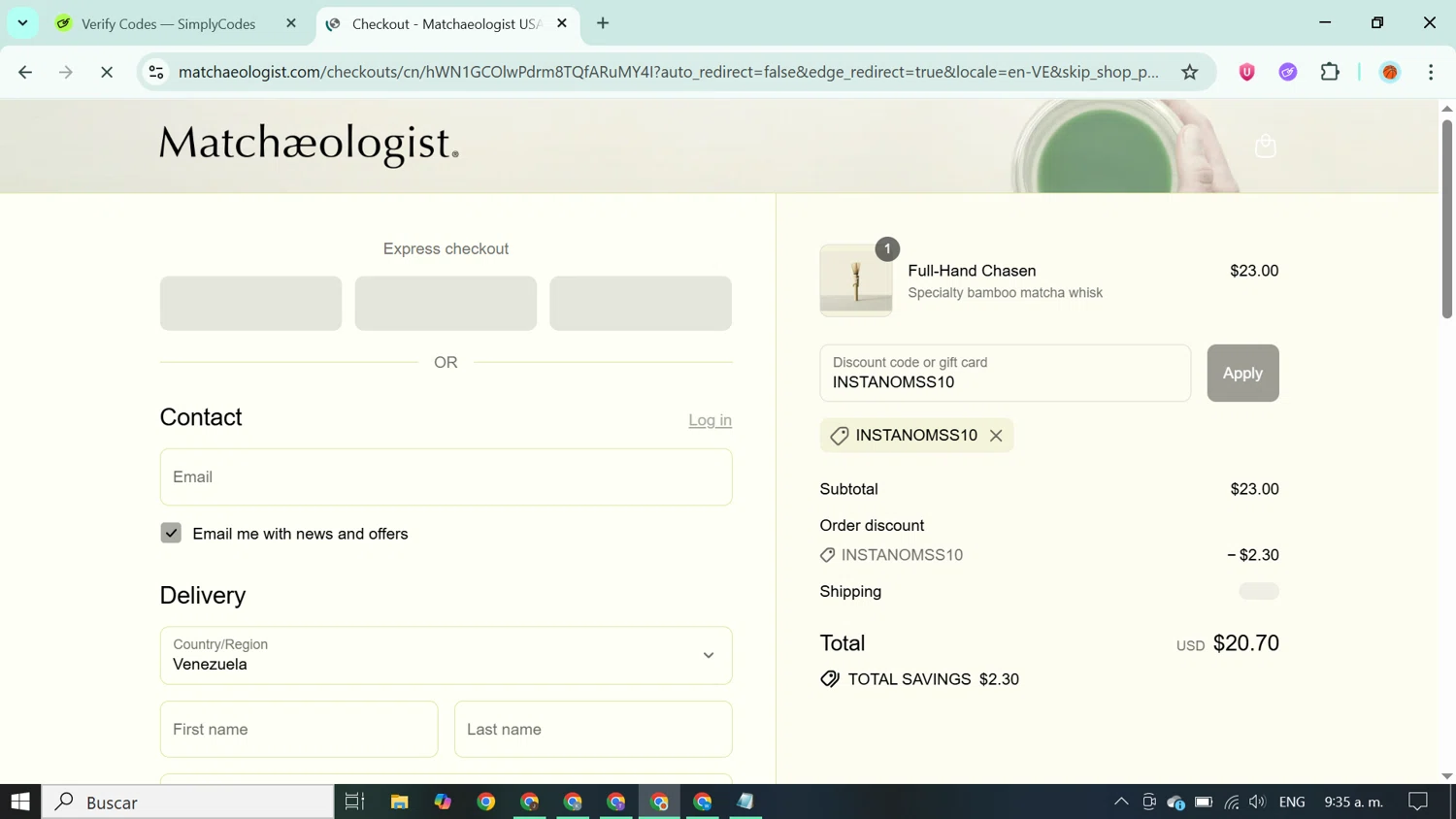This screenshot has height=819, width=1456.
Task: Open the Notepad taskbar icon
Action: pyautogui.click(x=745, y=802)
